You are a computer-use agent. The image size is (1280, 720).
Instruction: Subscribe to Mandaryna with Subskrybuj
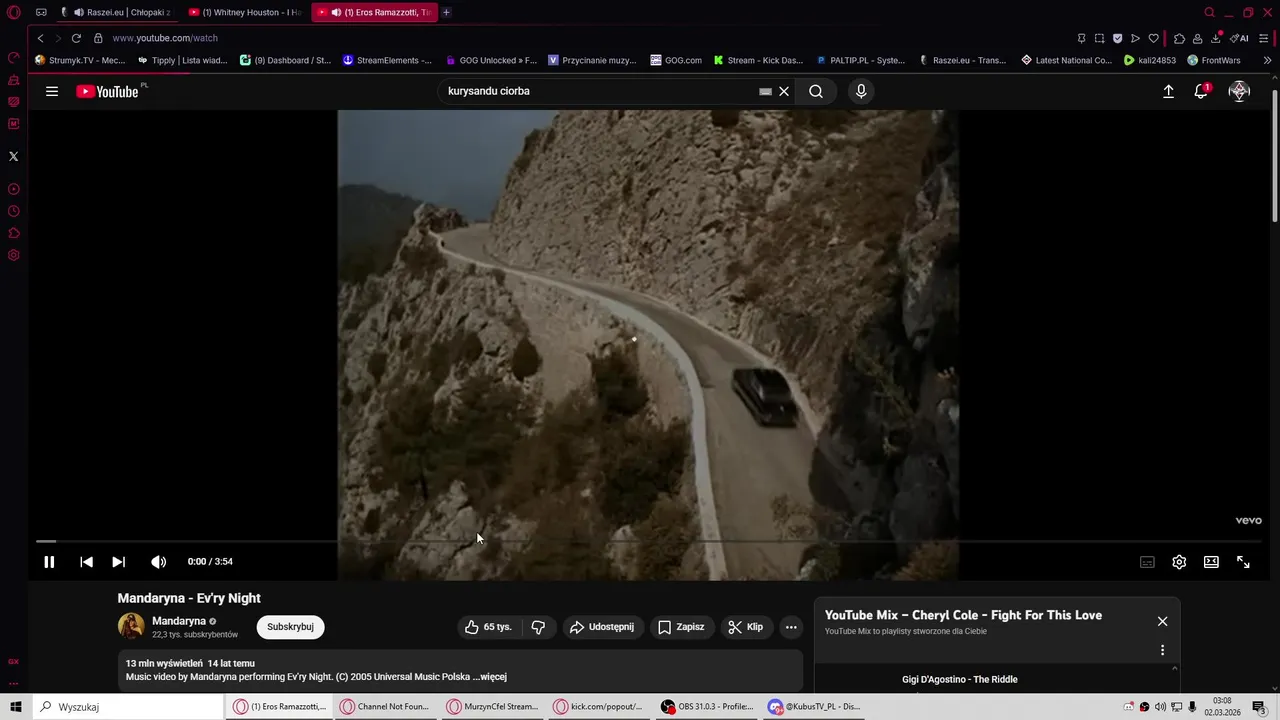point(290,627)
